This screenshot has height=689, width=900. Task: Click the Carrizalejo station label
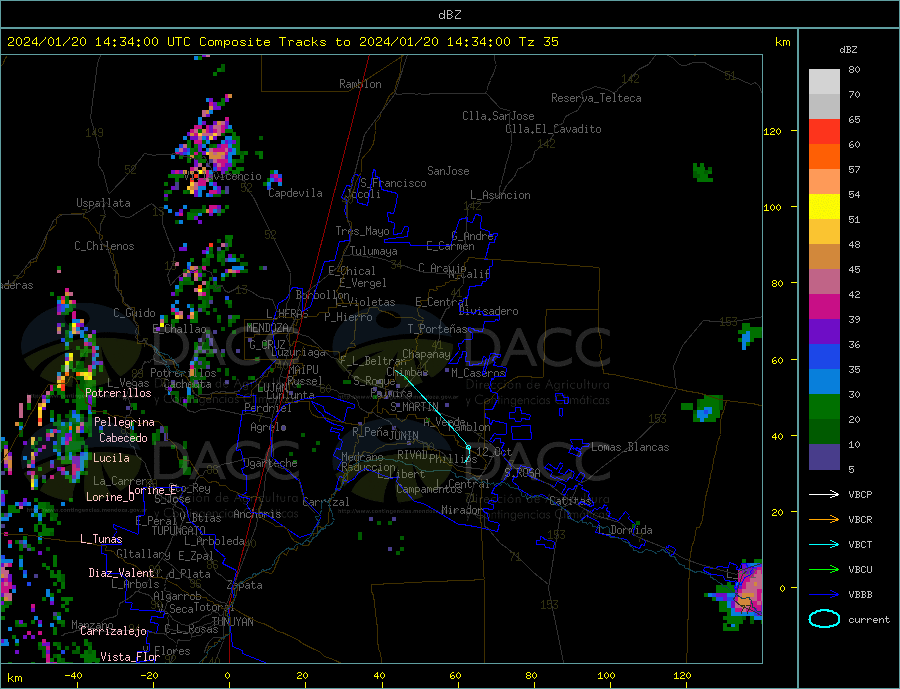[x=113, y=632]
